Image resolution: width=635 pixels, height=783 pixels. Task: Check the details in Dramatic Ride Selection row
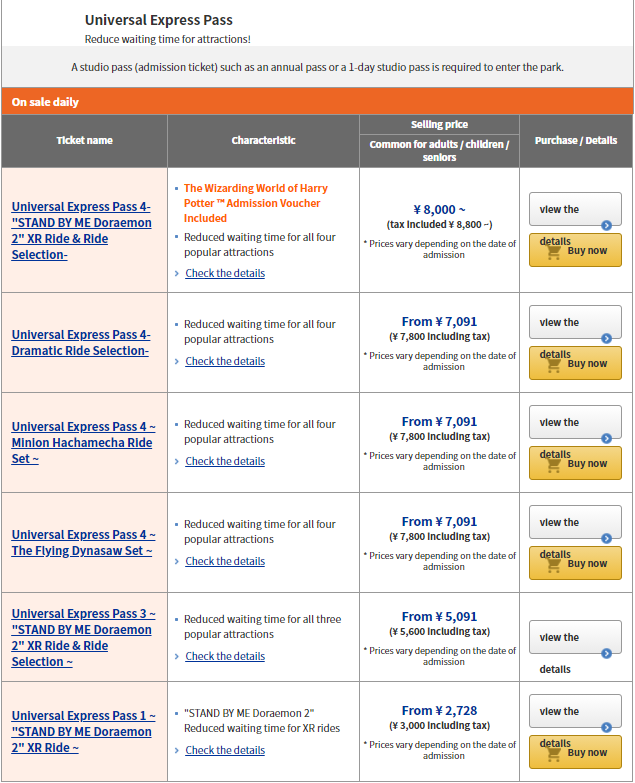tap(225, 361)
